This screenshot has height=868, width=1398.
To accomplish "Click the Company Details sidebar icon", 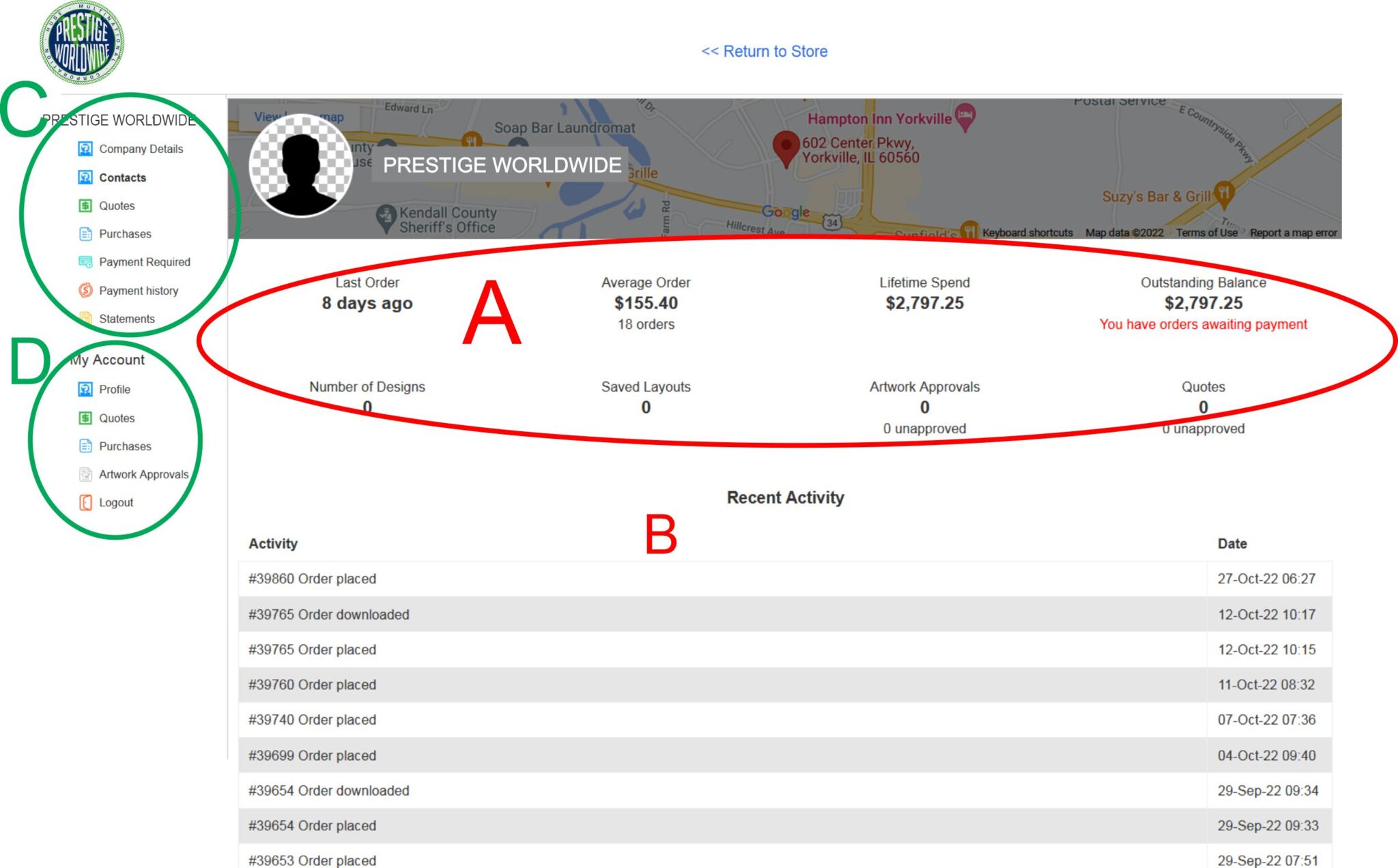I will pos(85,149).
